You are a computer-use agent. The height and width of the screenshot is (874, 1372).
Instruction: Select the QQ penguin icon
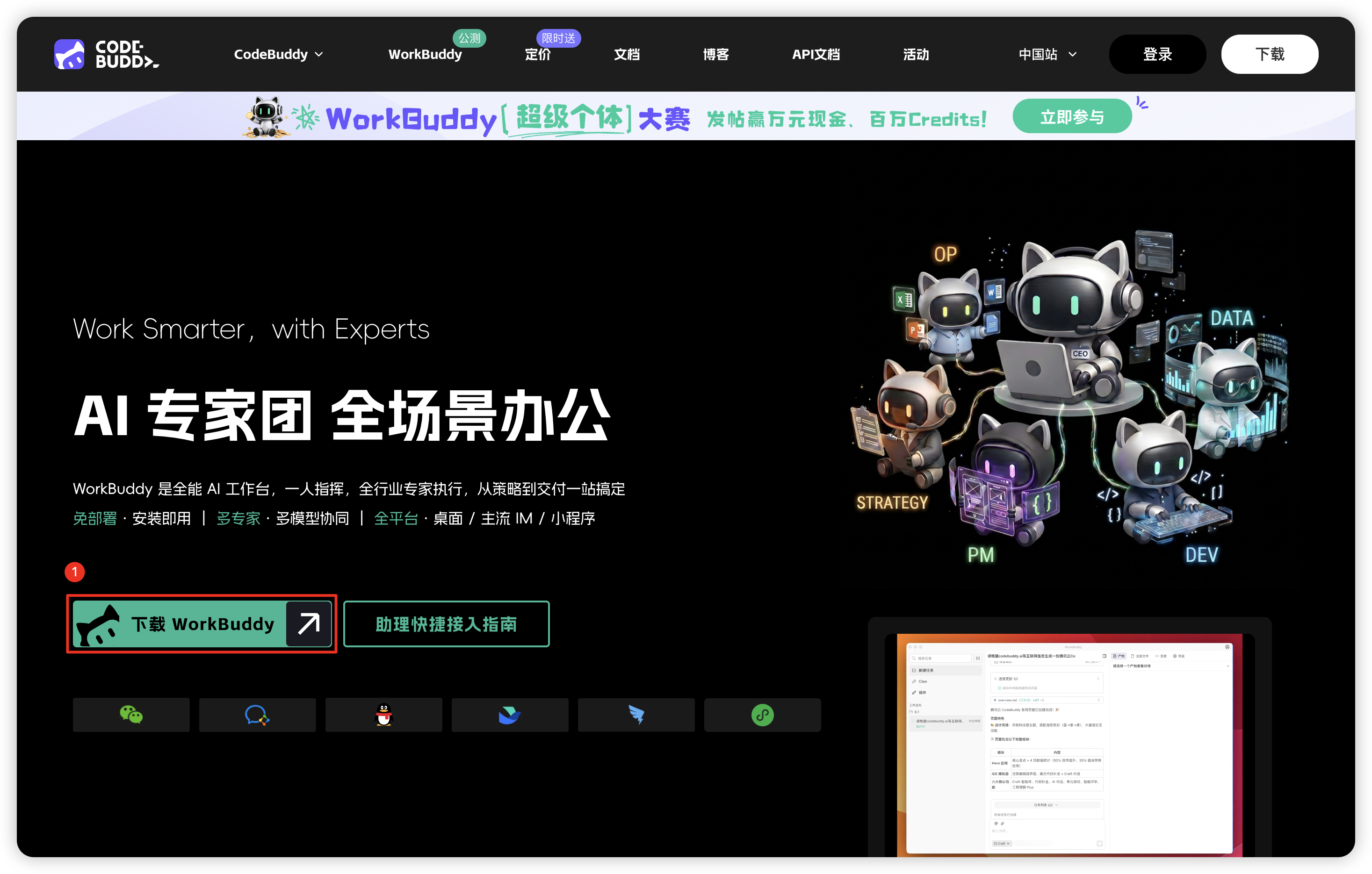tap(383, 715)
